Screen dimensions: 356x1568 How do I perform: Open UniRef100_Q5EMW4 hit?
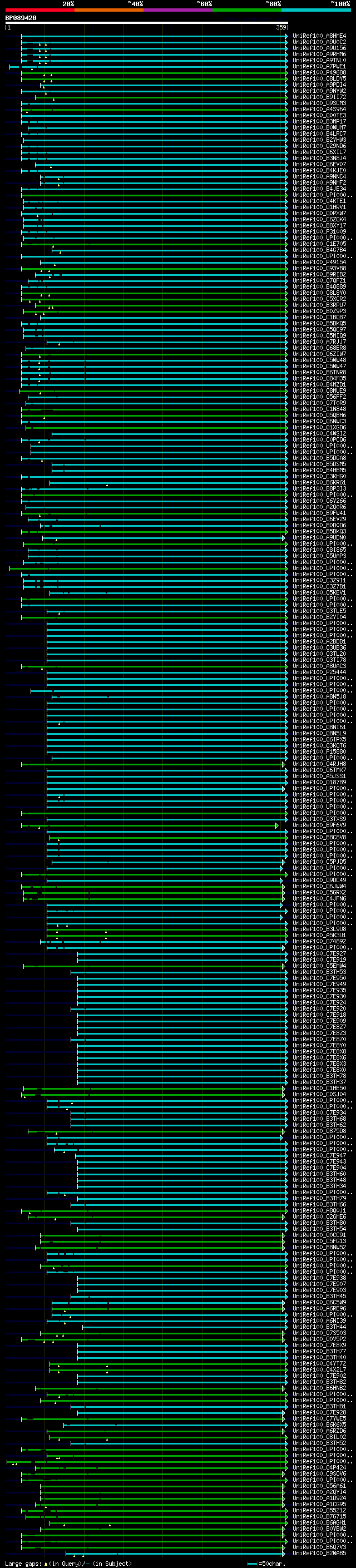[319, 966]
